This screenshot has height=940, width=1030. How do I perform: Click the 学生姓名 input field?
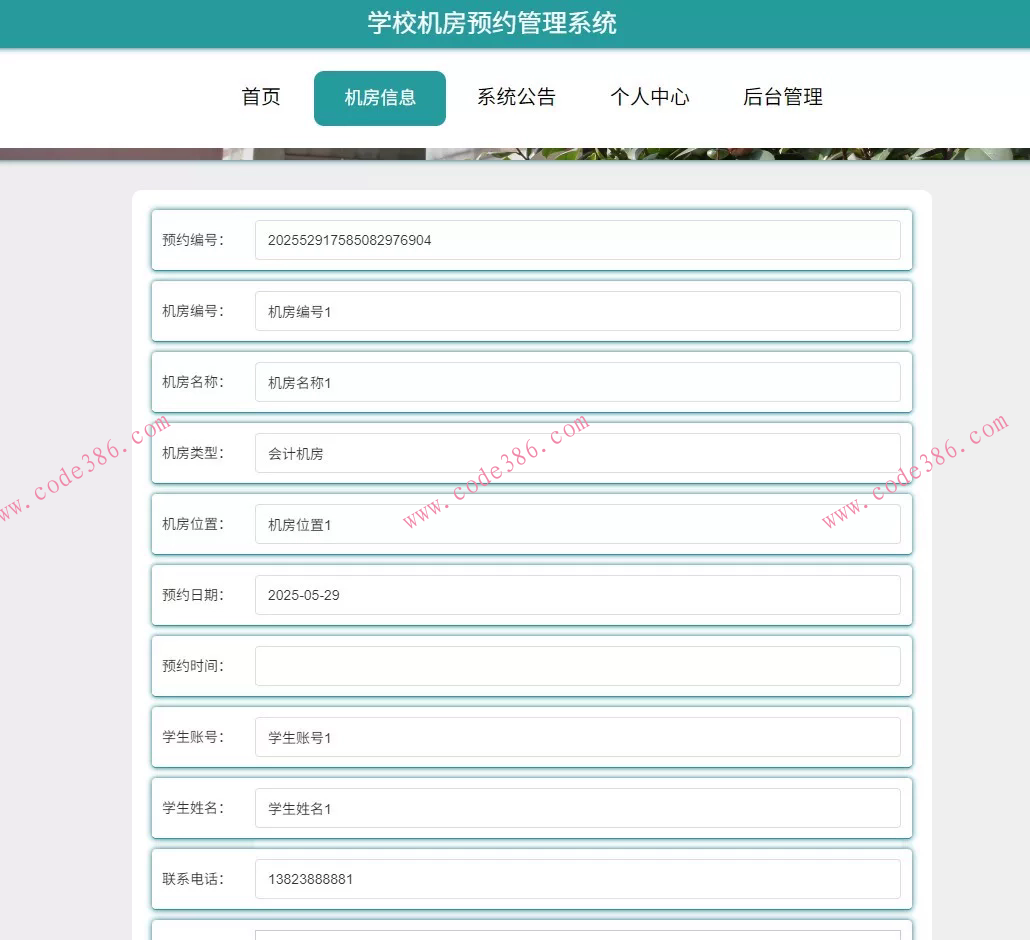(x=578, y=807)
